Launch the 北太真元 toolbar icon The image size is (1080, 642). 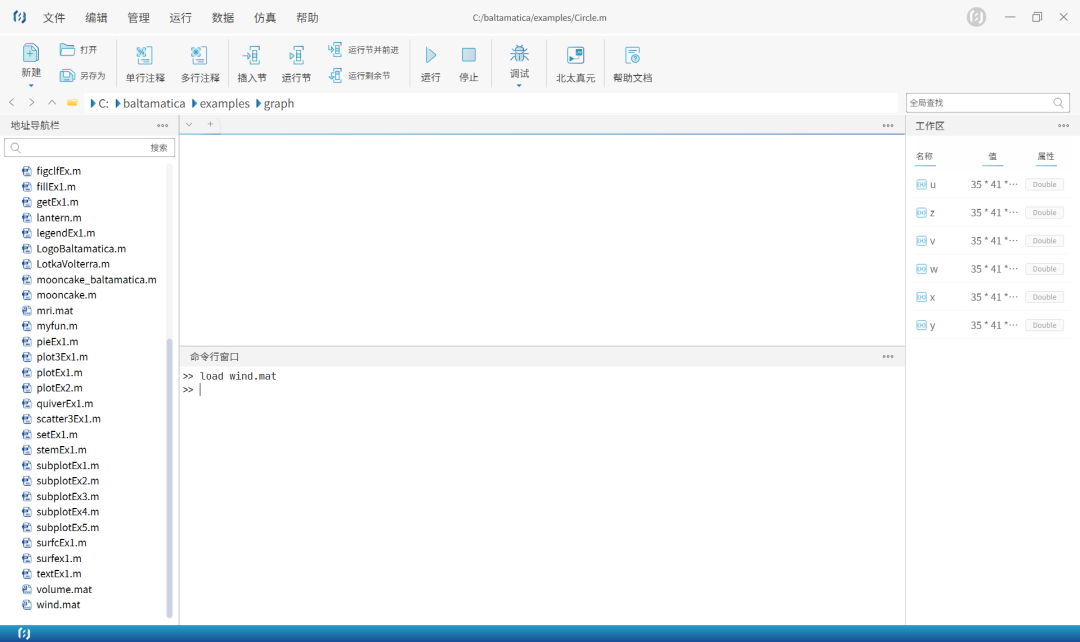575,56
